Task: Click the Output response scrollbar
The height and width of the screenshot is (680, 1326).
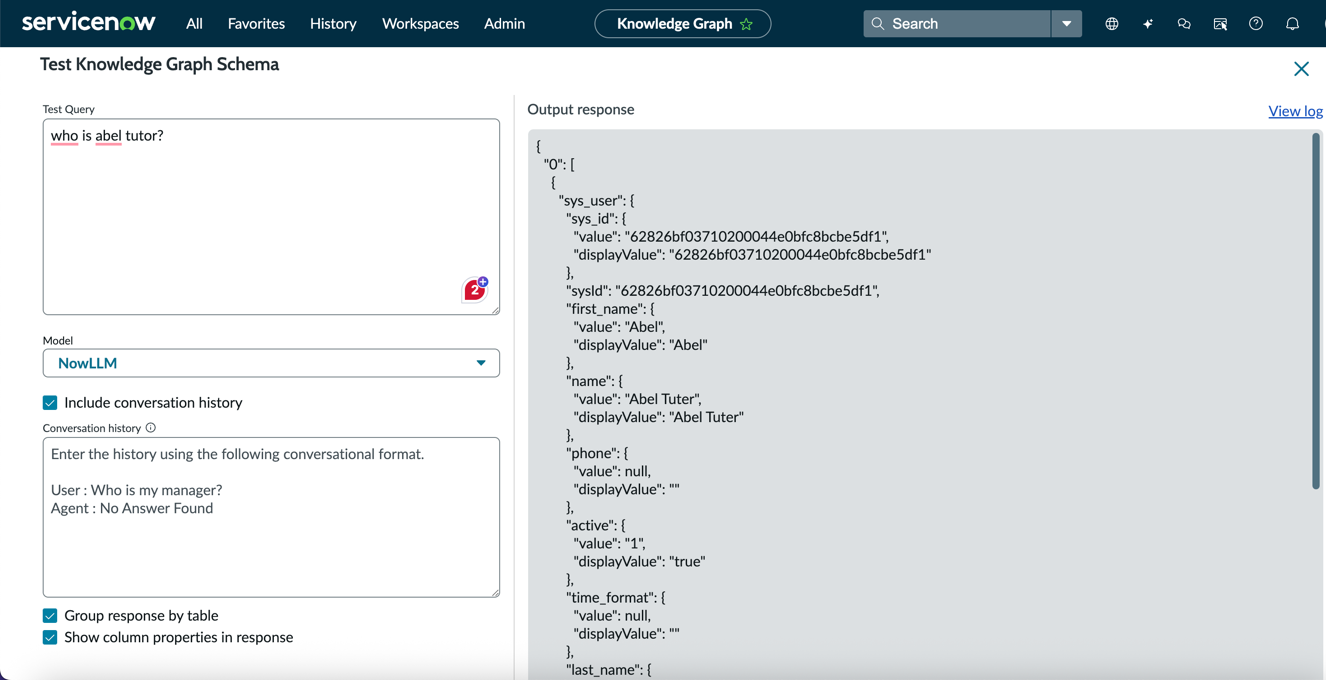Action: pyautogui.click(x=1316, y=312)
